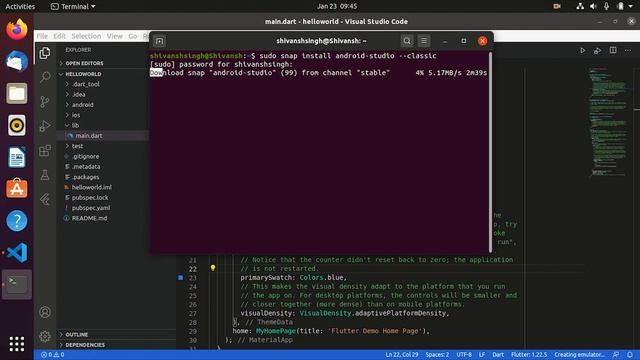Viewport: 640px width, 360px height.
Task: Collapse the lib folder
Action: pos(75,125)
